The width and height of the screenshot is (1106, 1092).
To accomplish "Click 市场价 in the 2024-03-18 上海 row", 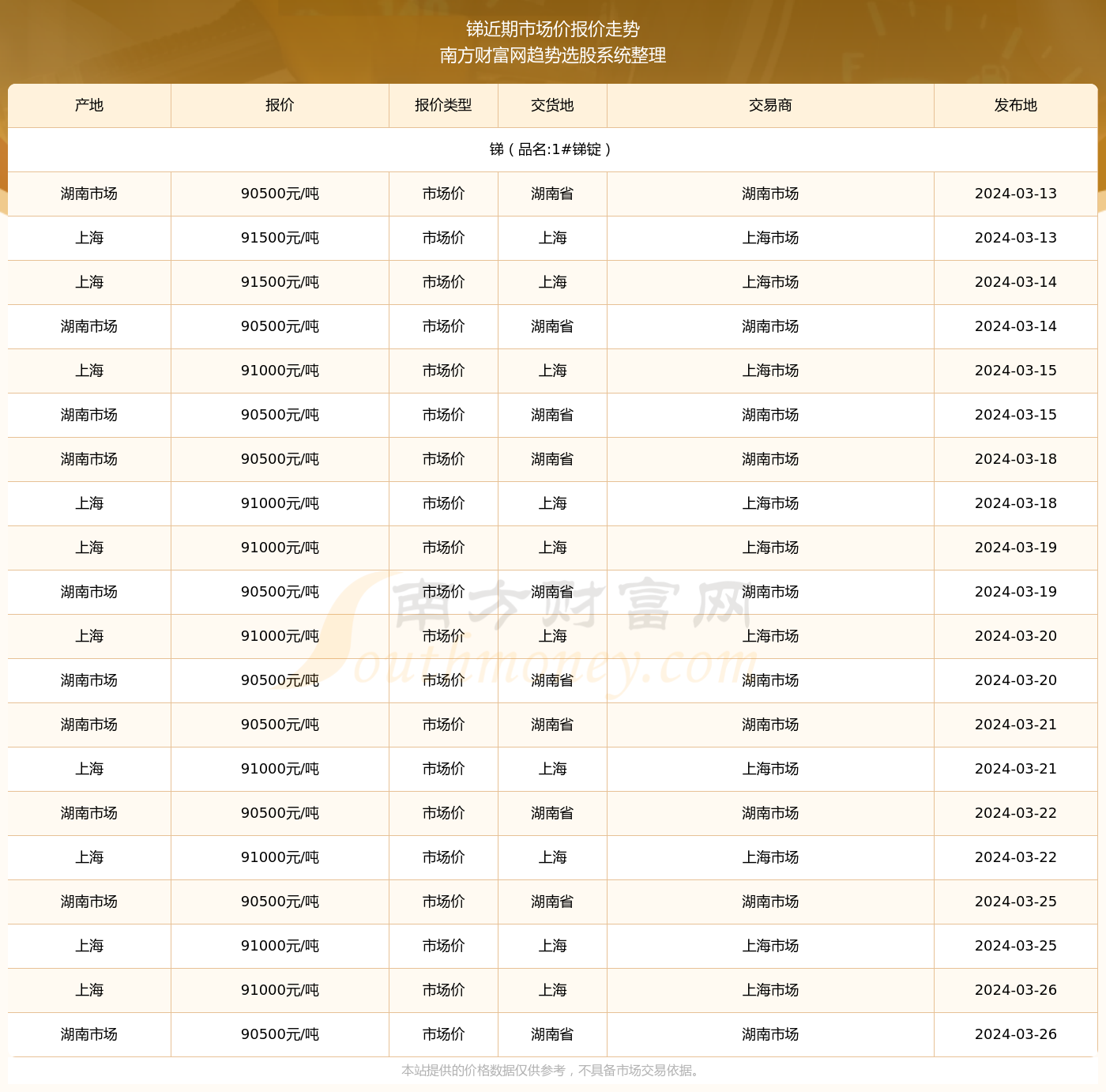I will (443, 503).
